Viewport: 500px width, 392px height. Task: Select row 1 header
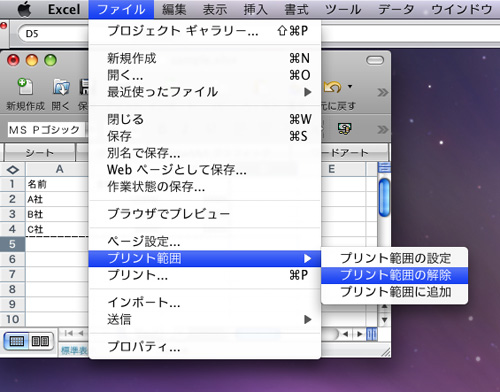pos(12,184)
